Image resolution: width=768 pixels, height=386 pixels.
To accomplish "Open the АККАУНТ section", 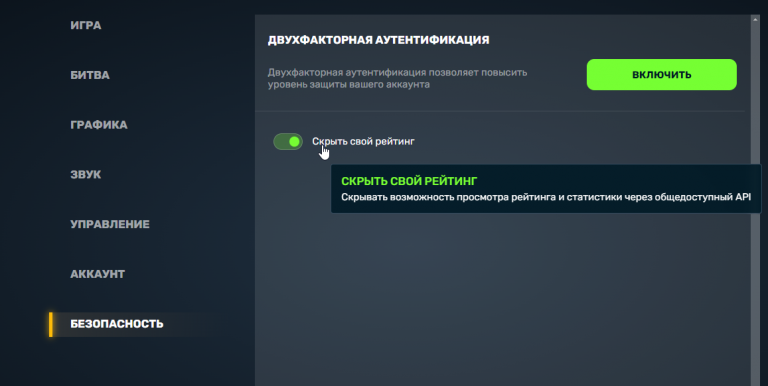I will (97, 274).
